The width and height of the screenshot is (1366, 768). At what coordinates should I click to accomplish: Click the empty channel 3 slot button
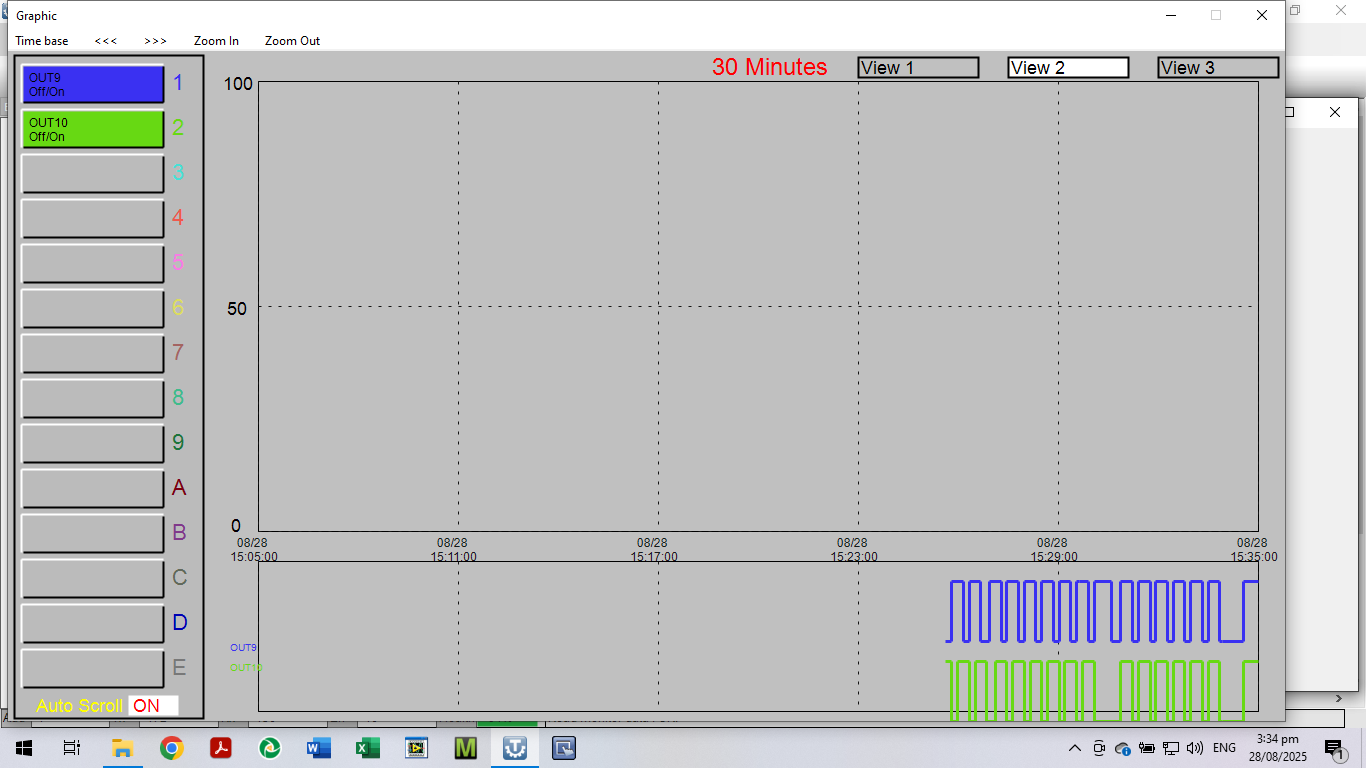pos(93,174)
